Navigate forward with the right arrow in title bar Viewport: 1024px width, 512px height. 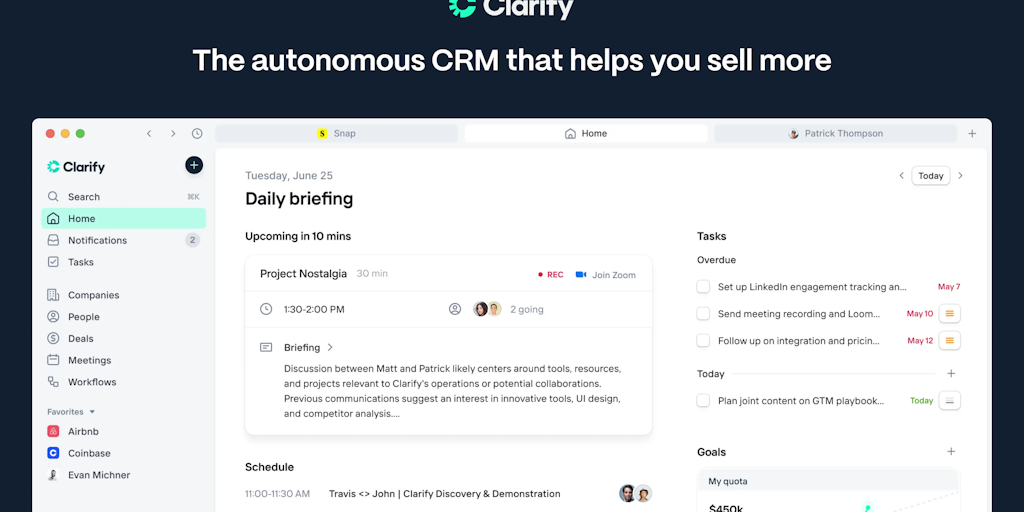pyautogui.click(x=173, y=134)
